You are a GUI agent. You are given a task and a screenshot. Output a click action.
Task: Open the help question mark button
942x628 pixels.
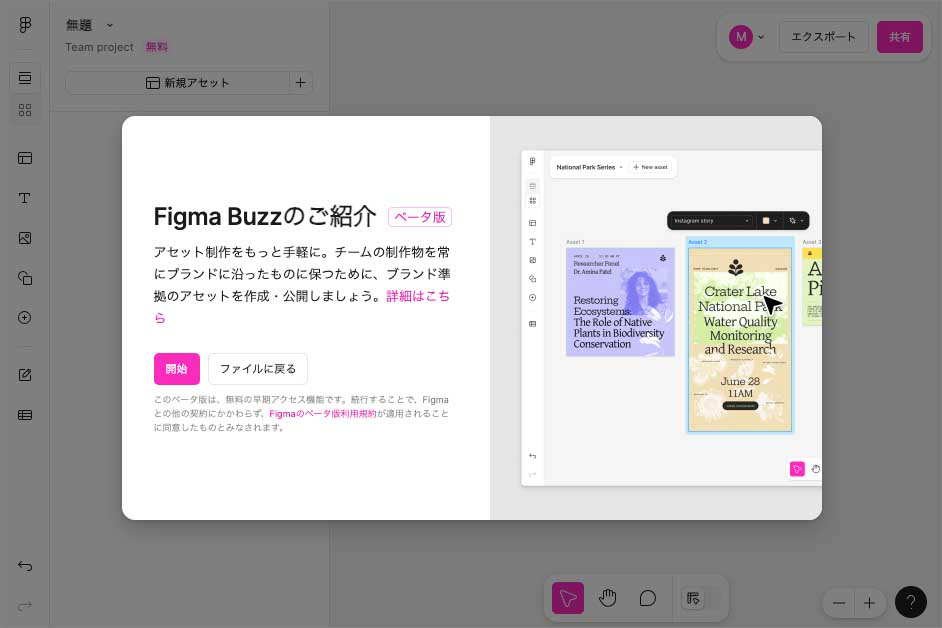(x=910, y=602)
